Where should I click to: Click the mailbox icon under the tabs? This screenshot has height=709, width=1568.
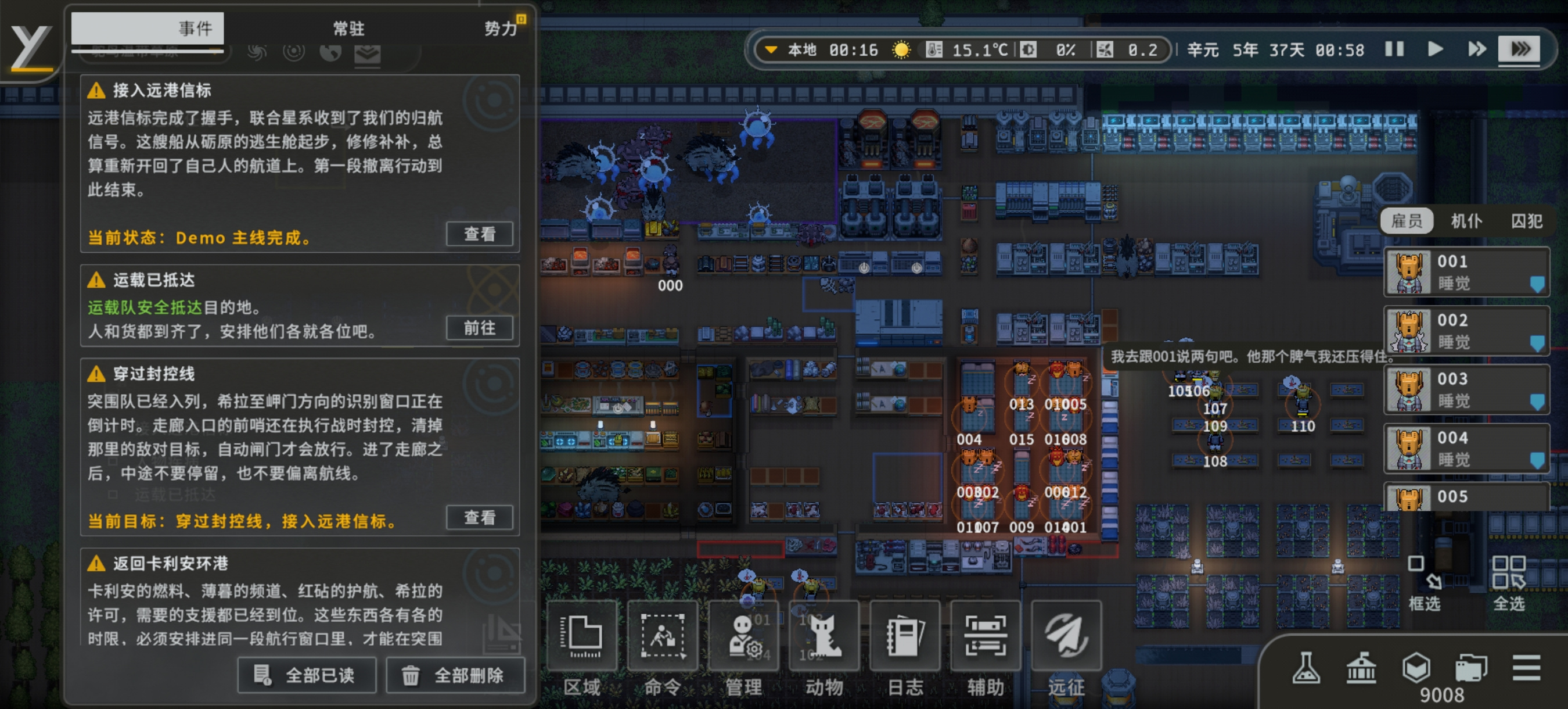tap(367, 54)
